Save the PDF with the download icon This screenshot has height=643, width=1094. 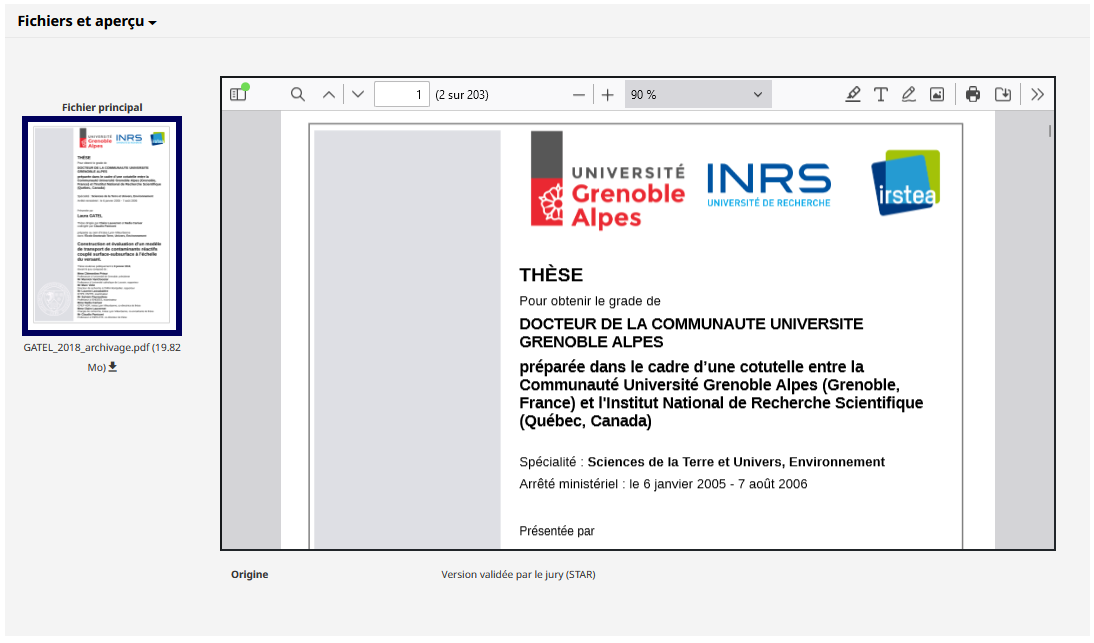coord(1003,94)
